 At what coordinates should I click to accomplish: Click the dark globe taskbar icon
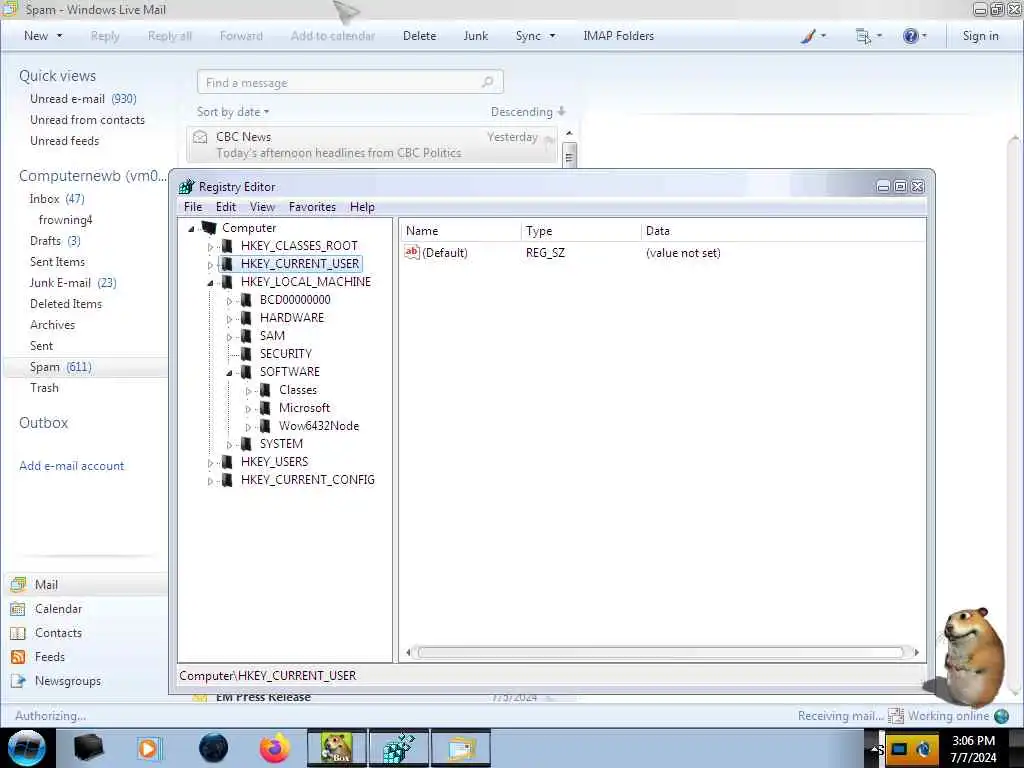[214, 748]
